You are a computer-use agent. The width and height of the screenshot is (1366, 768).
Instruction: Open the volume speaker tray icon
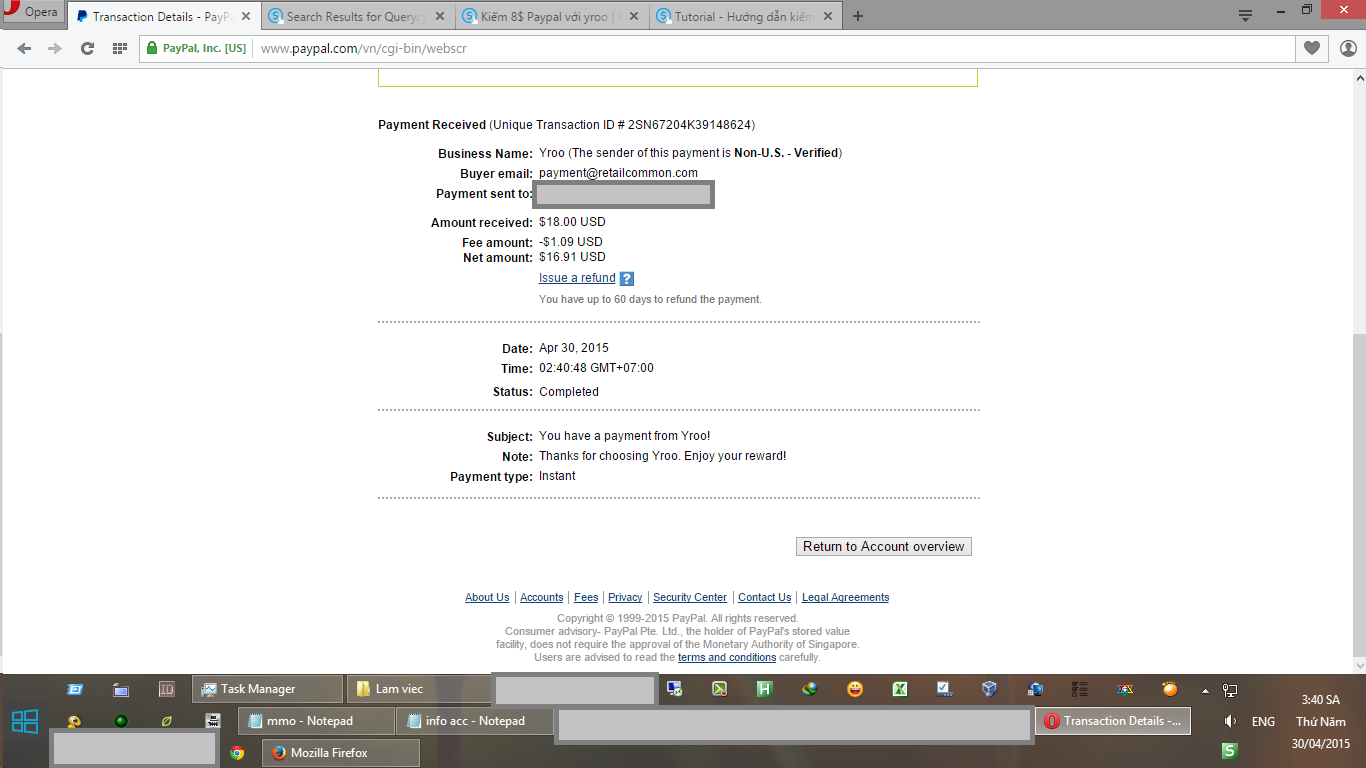pos(1231,721)
